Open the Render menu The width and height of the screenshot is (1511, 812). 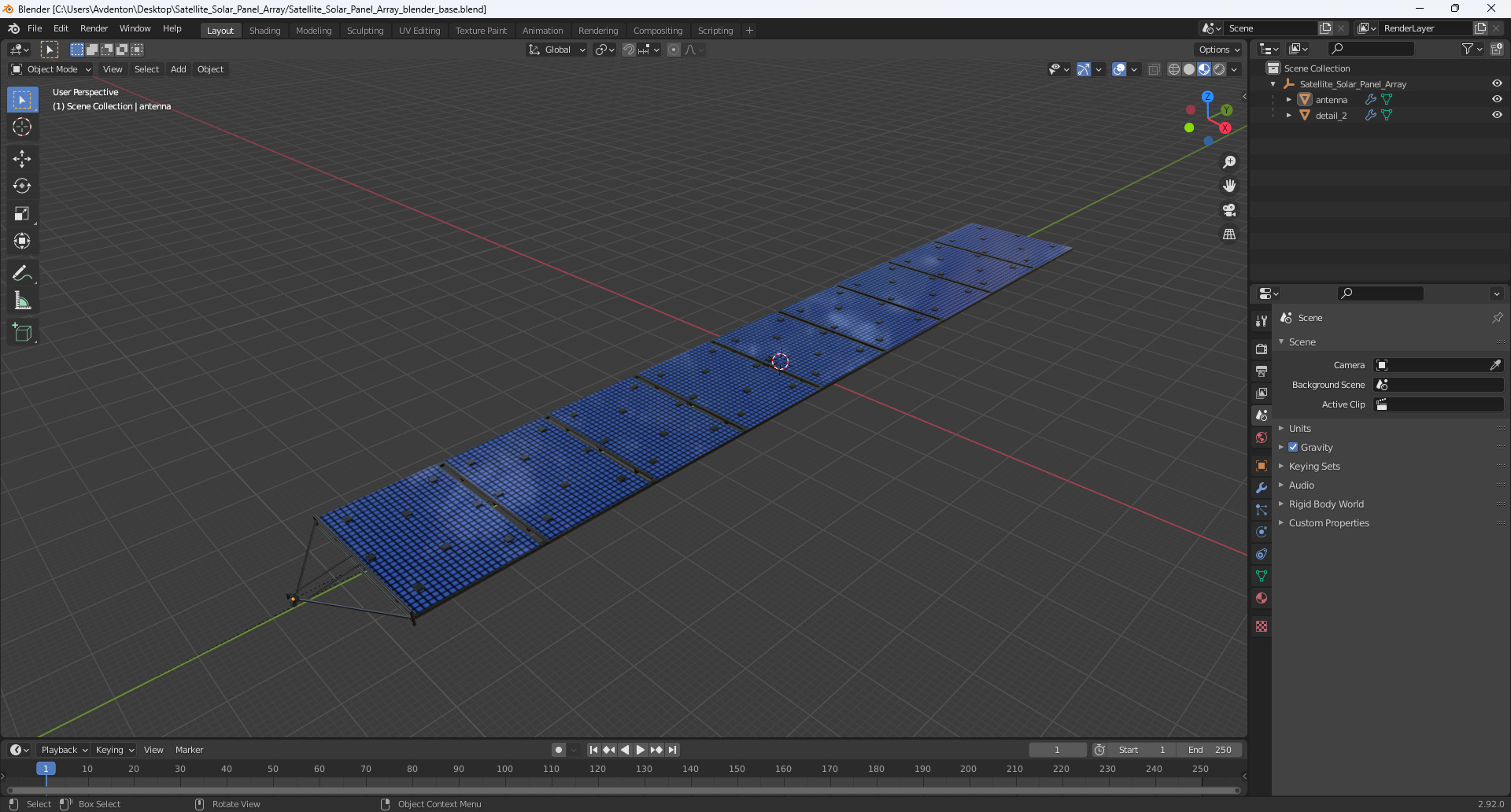coord(94,28)
